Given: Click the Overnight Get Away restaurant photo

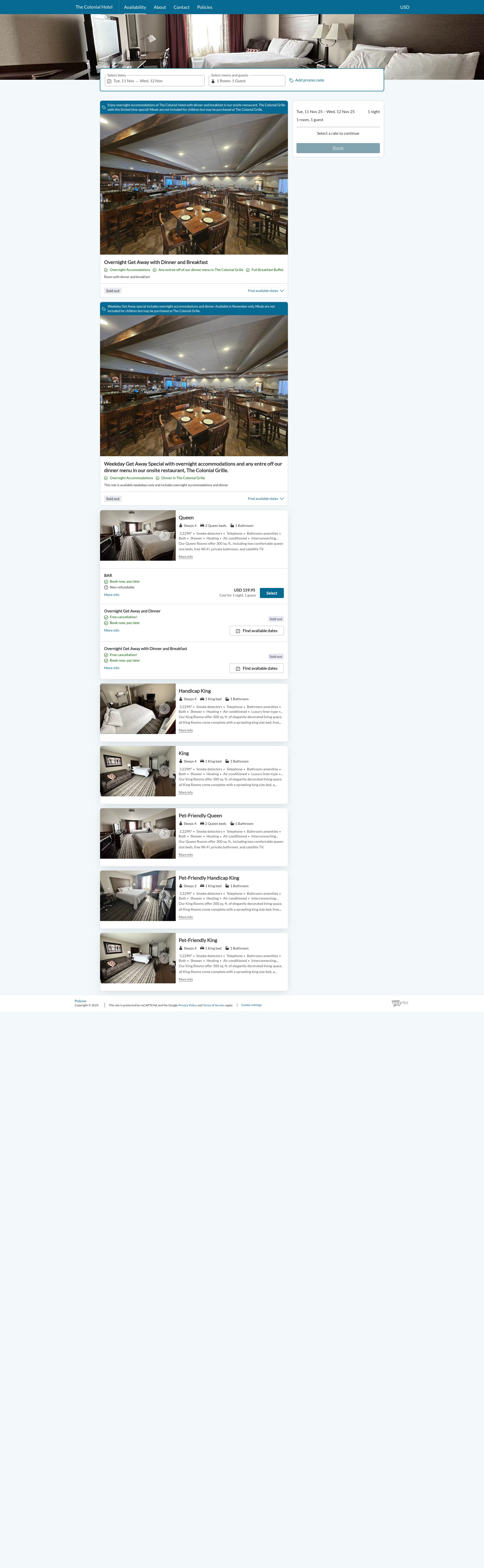Looking at the screenshot, I should click(194, 184).
